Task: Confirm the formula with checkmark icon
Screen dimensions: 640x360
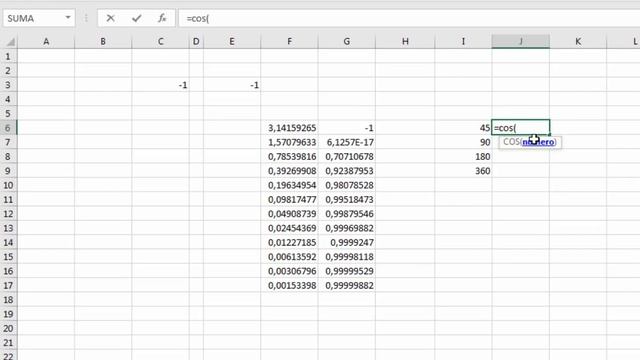Action: (x=137, y=18)
